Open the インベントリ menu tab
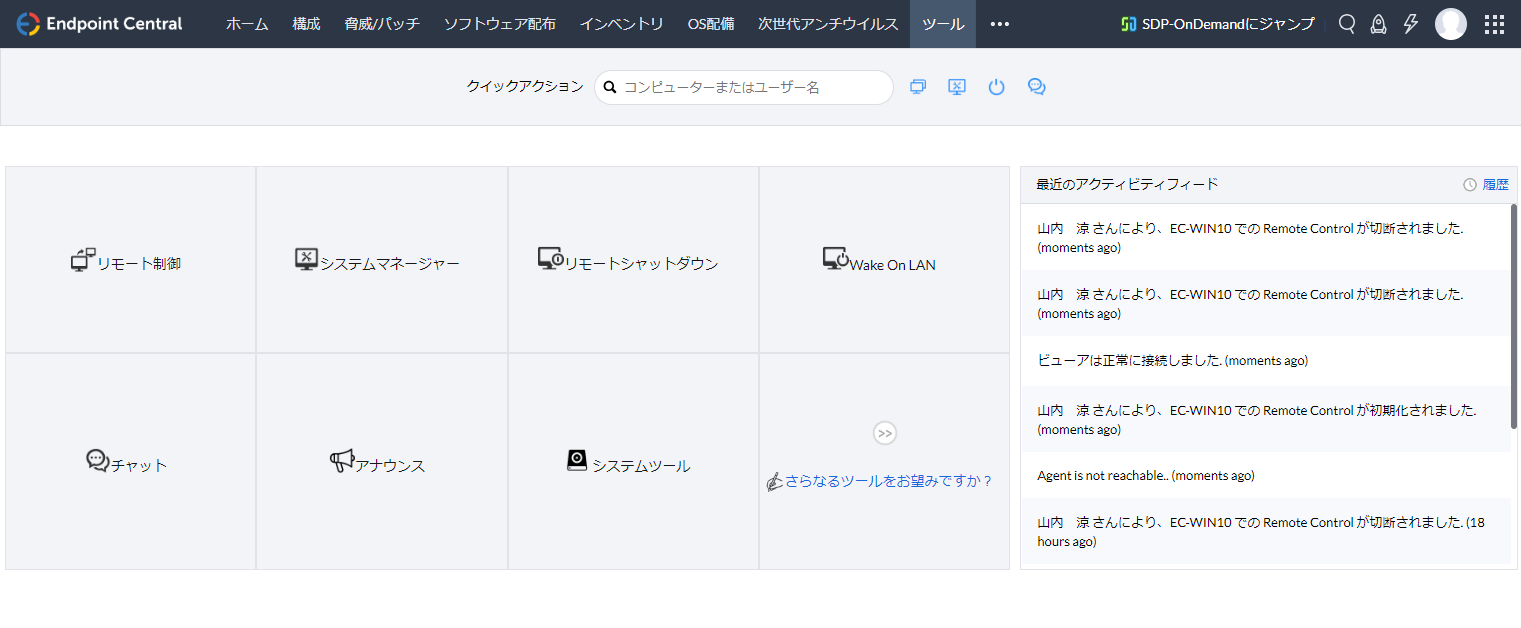1521x628 pixels. tap(621, 24)
